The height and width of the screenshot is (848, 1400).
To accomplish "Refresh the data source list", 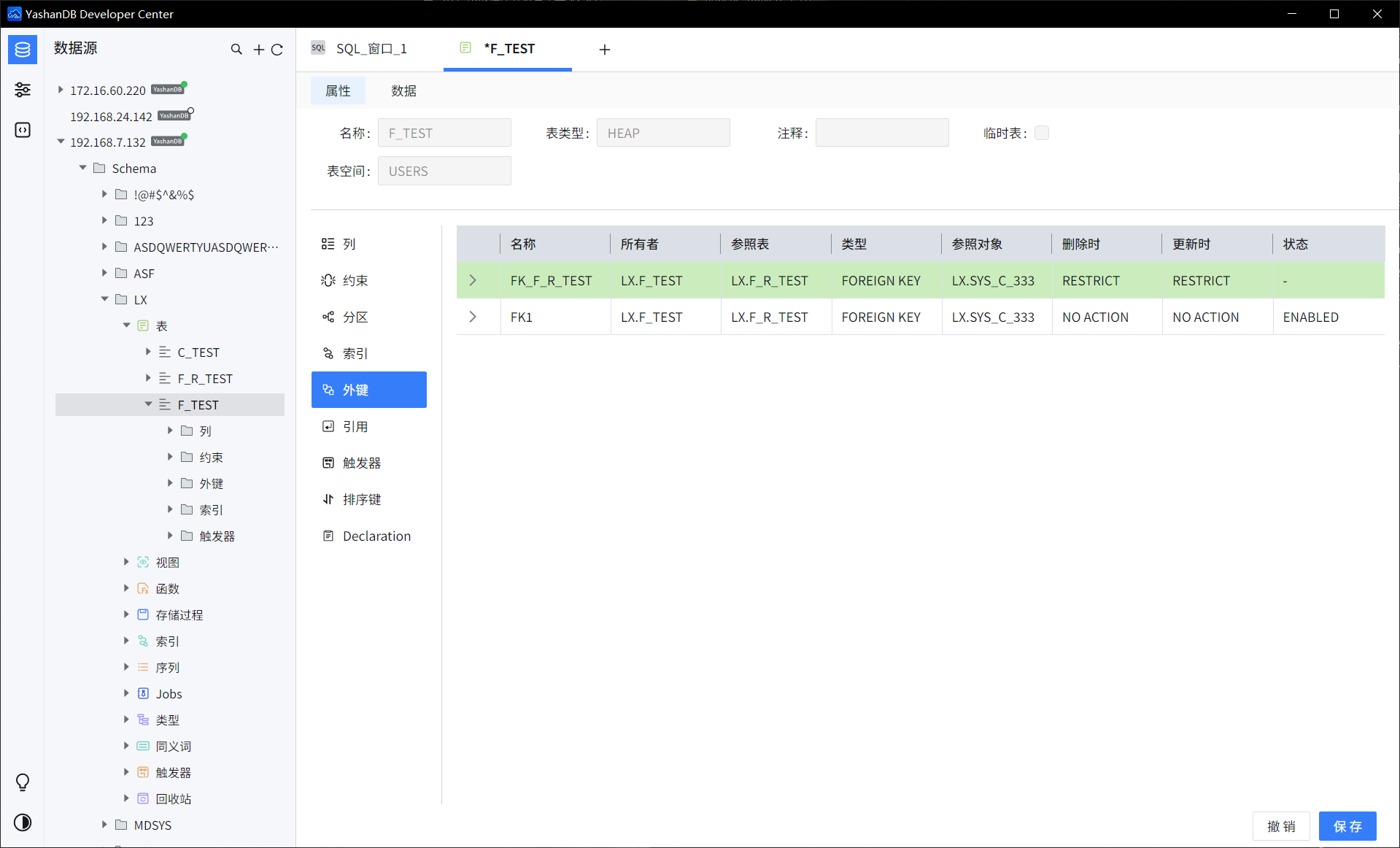I will tap(277, 50).
